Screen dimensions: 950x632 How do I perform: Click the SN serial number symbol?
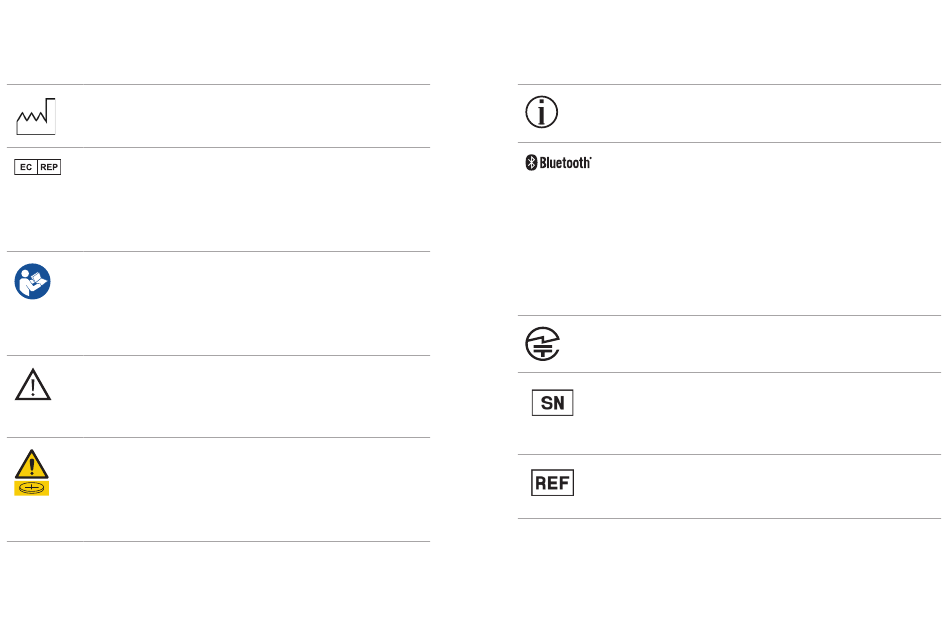coord(553,403)
